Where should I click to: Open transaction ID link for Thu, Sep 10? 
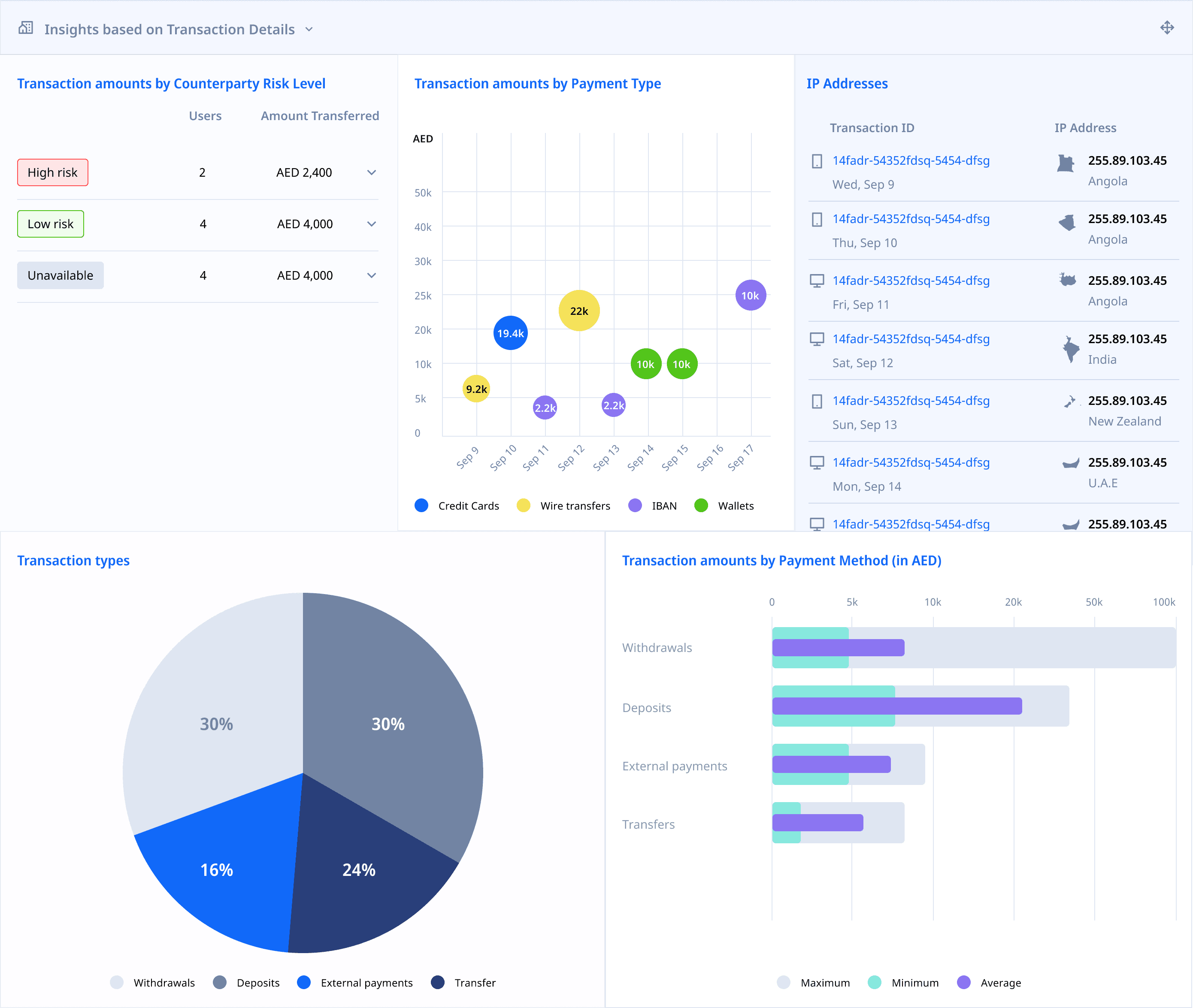click(x=911, y=219)
